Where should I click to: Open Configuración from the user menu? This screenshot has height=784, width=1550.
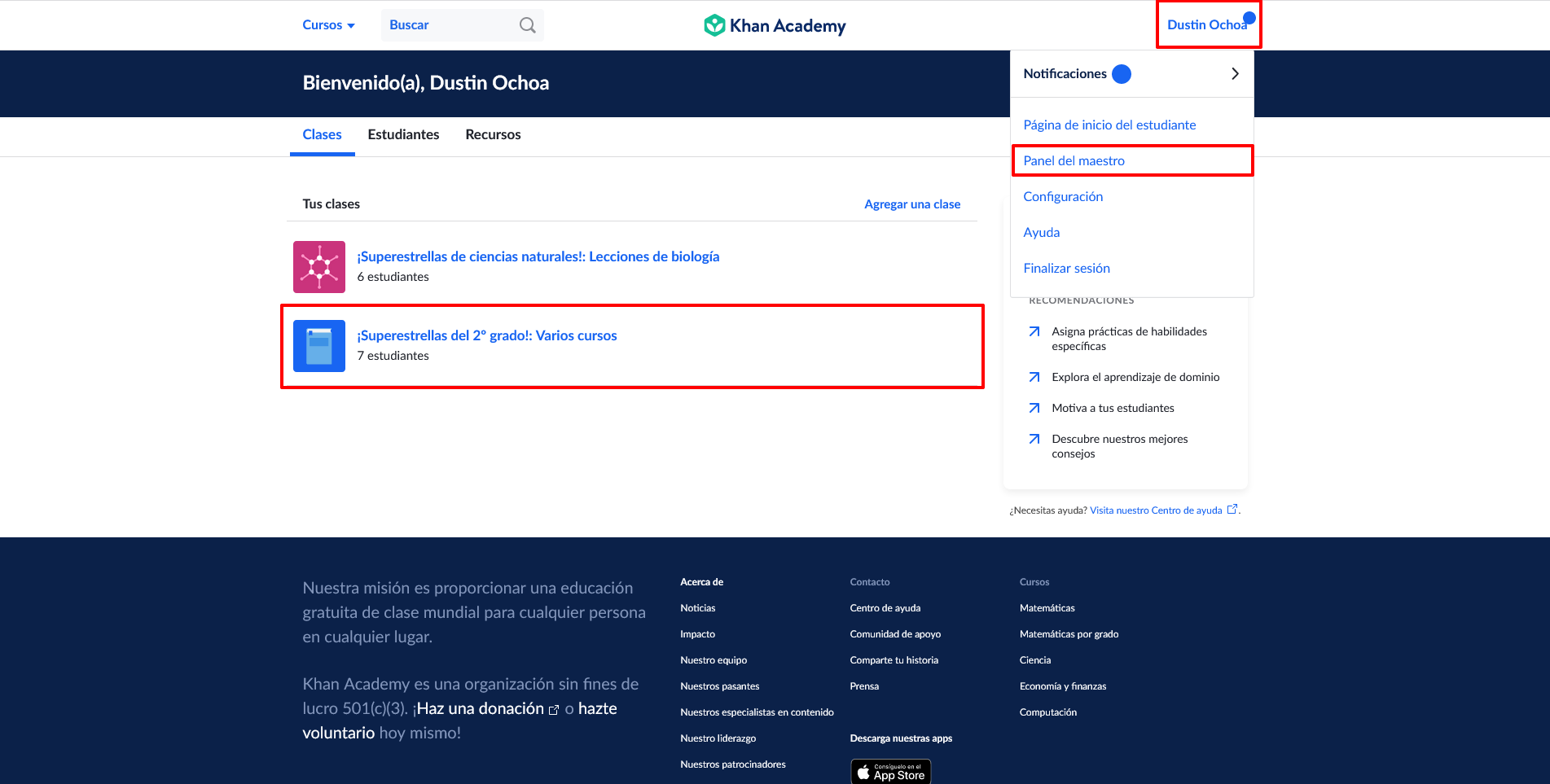coord(1063,196)
